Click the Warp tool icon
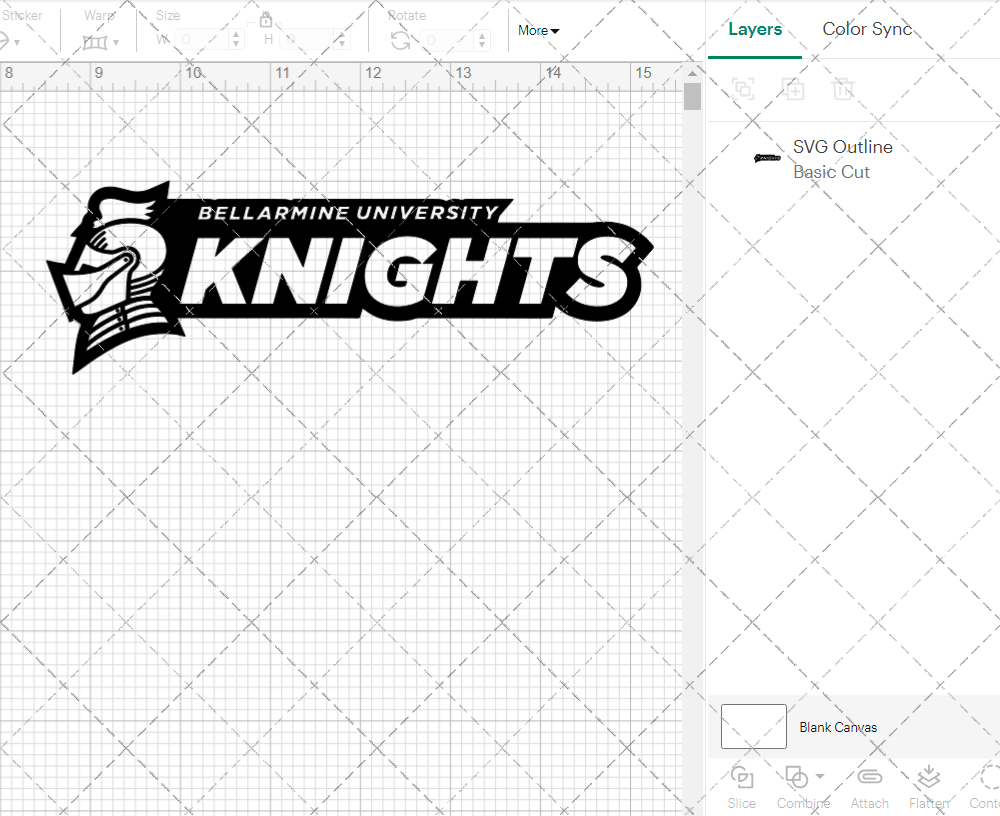 [x=96, y=40]
